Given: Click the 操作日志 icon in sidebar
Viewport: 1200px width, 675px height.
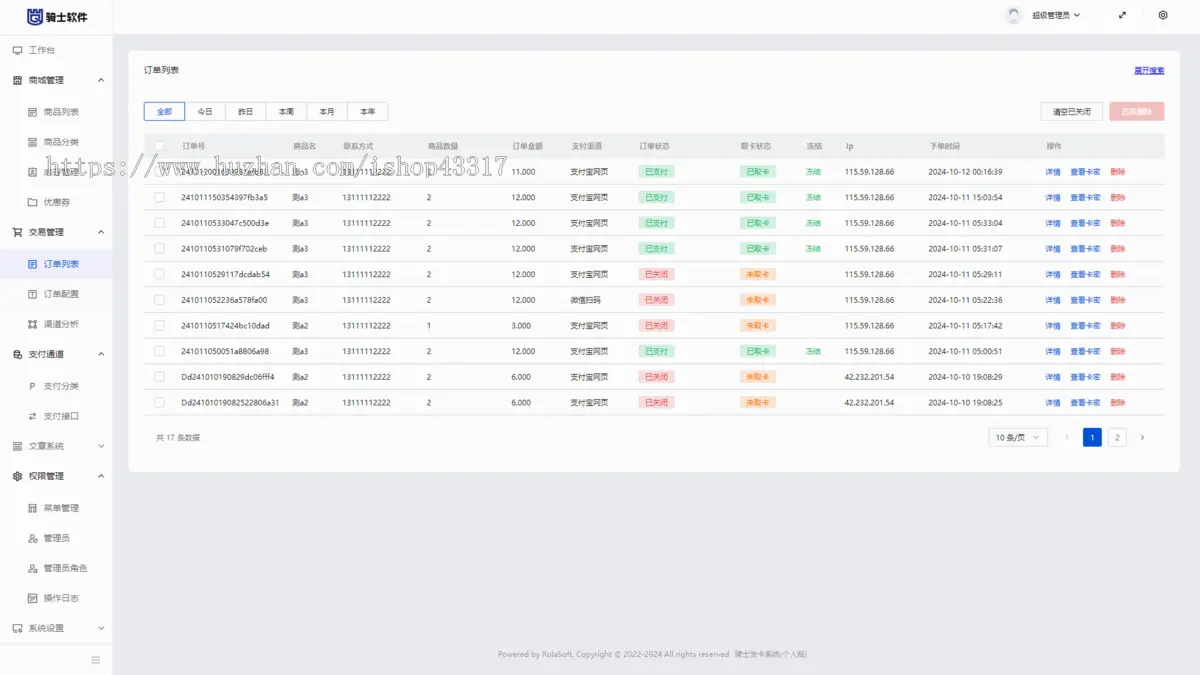Looking at the screenshot, I should [33, 598].
